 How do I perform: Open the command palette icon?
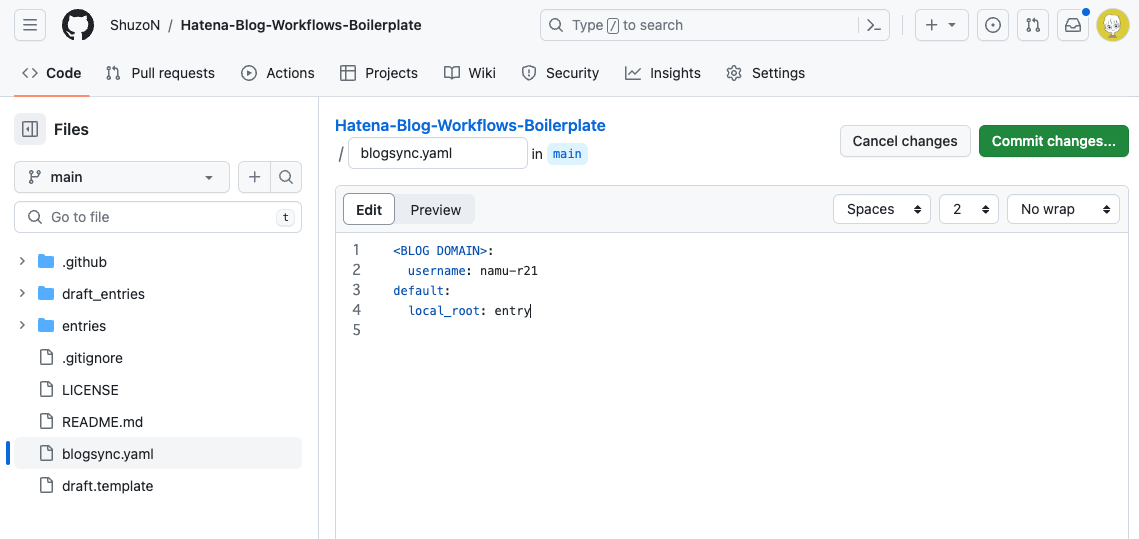click(874, 25)
